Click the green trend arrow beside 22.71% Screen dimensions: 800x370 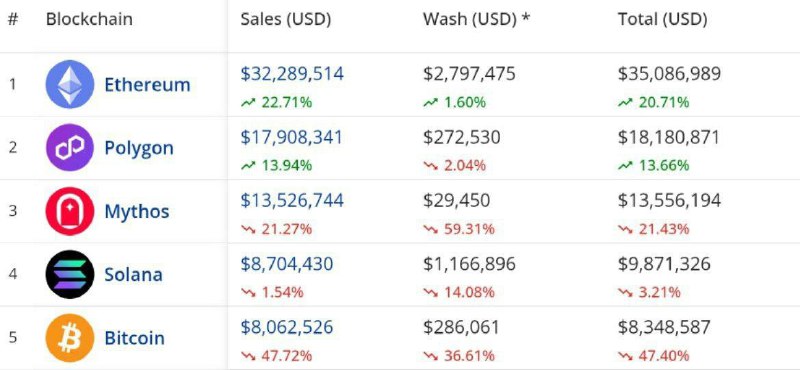248,103
